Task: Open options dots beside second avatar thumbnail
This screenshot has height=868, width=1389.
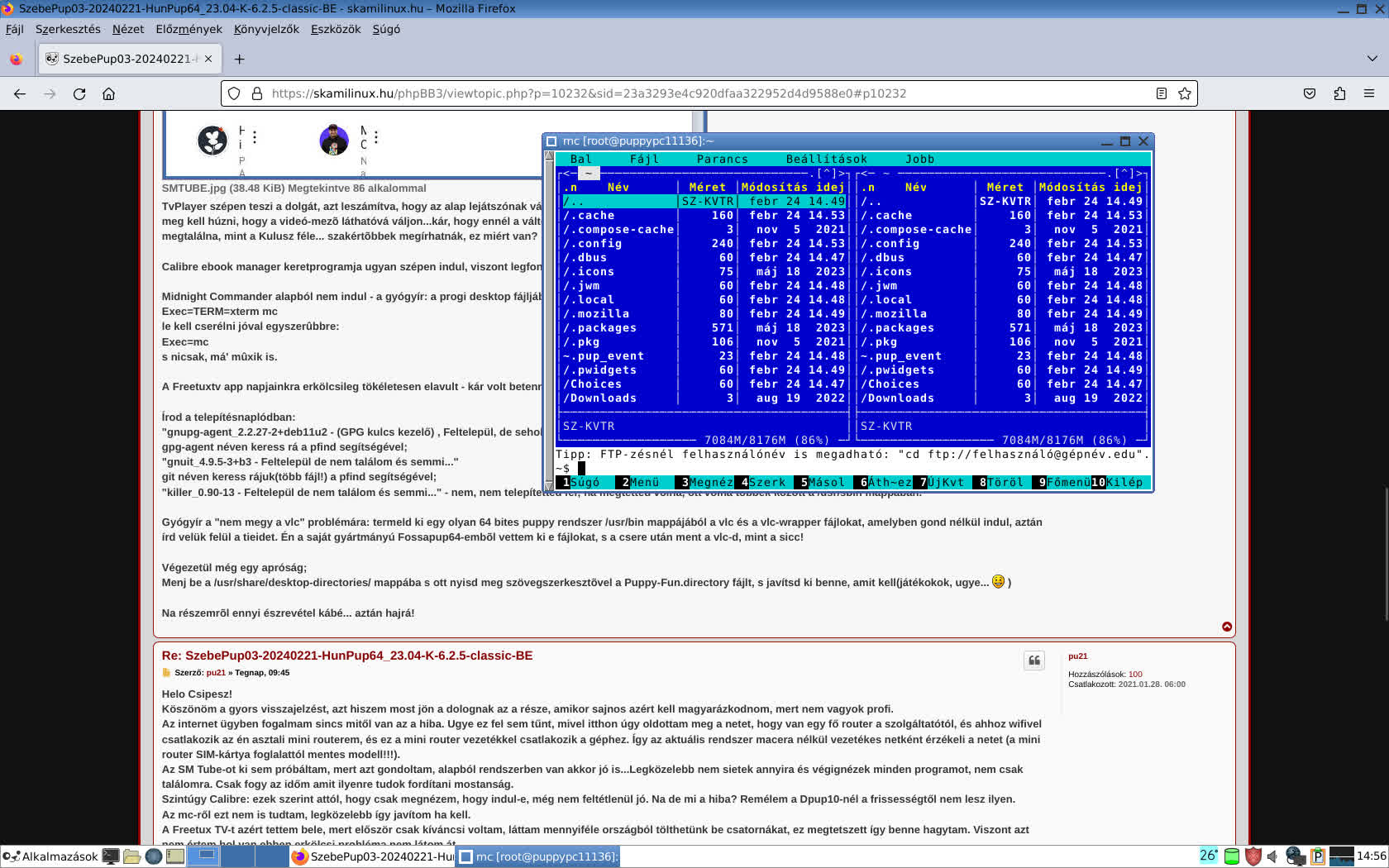Action: 375,137
